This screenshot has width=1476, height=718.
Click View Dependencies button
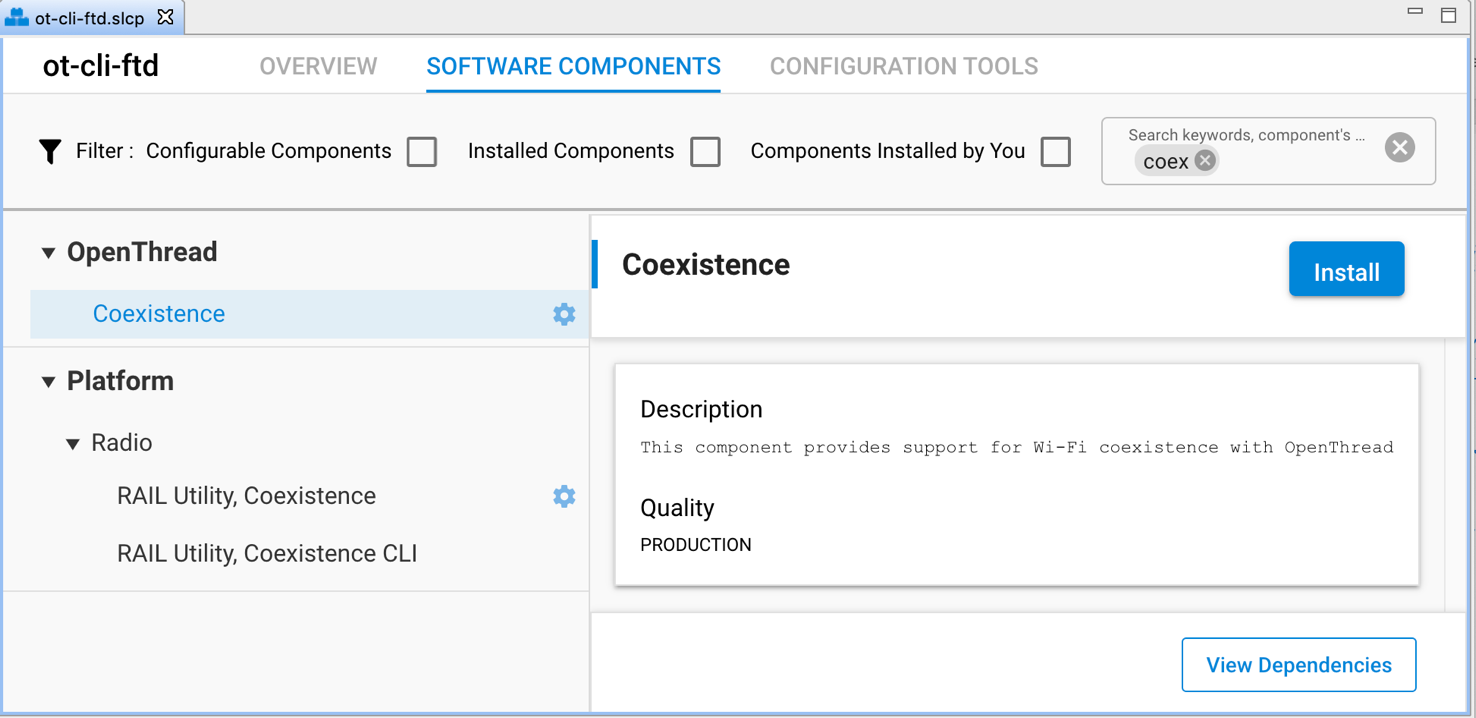pos(1298,665)
